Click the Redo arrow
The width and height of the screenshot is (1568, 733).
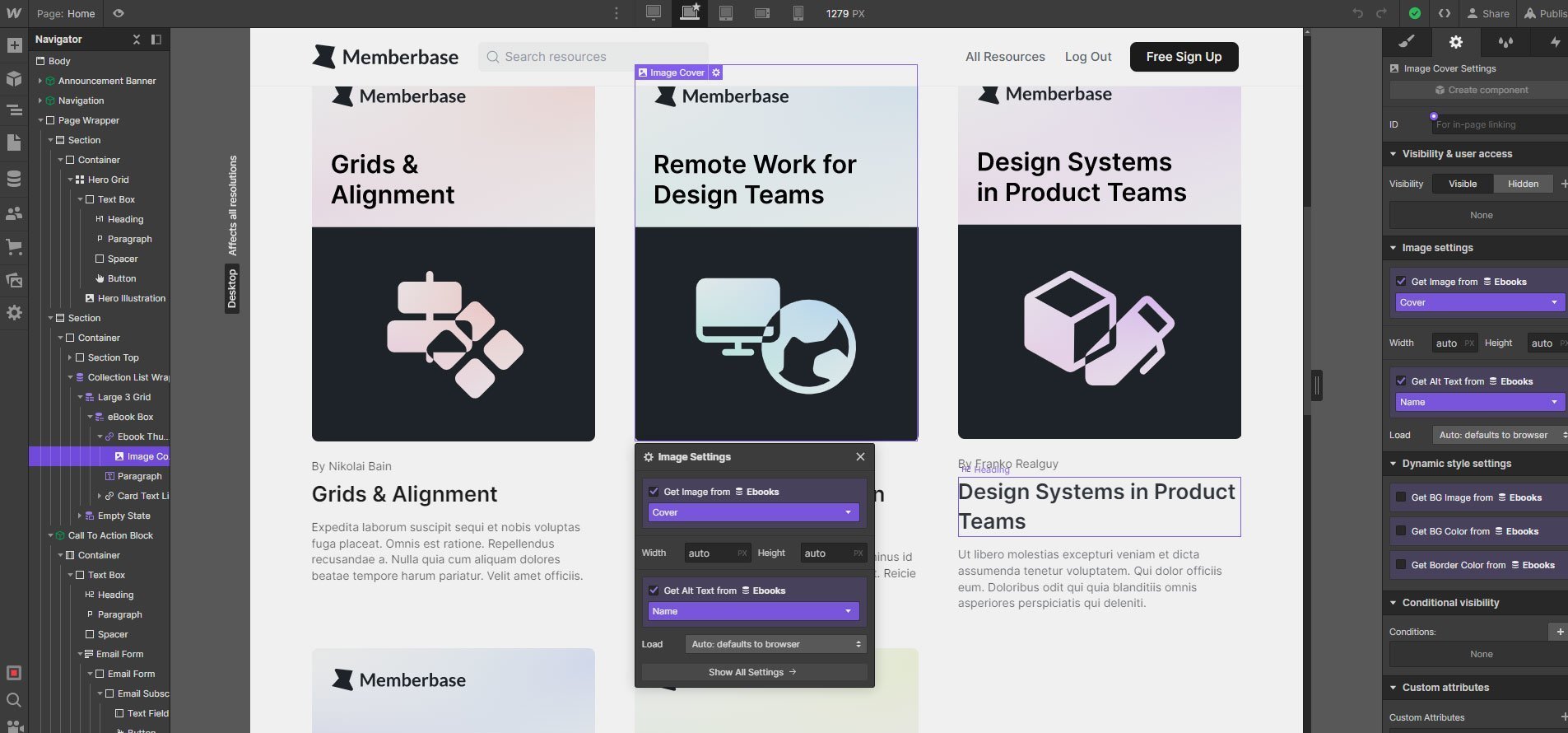(1382, 13)
